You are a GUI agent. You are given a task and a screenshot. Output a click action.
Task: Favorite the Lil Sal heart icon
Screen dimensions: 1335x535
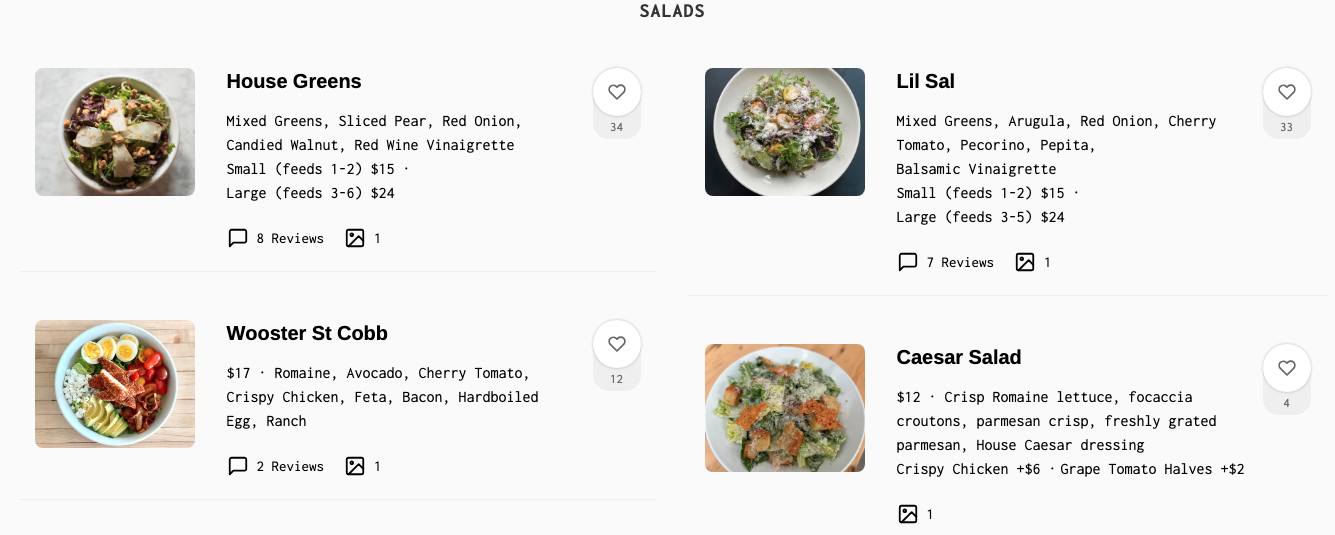click(1287, 92)
